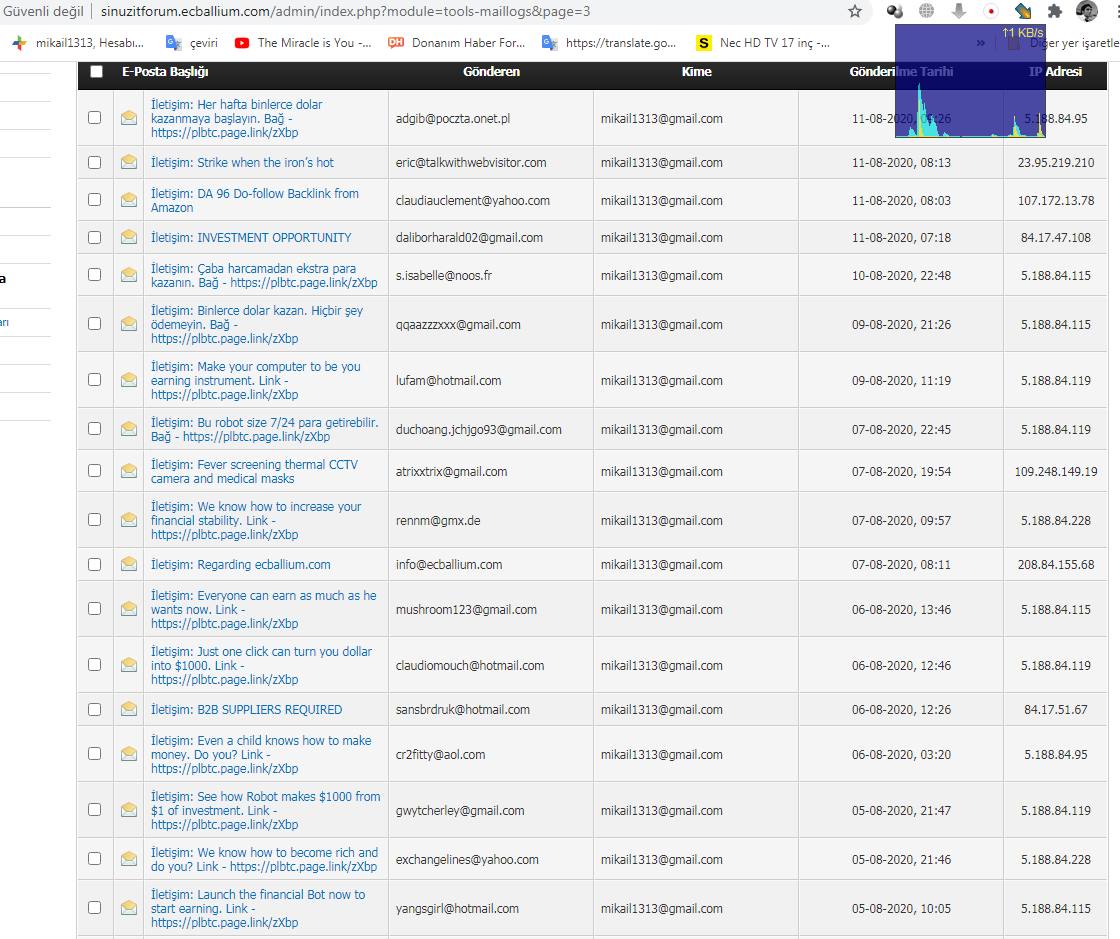Toggle the select-all checkbox in table header
1120x939 pixels.
click(x=96, y=72)
